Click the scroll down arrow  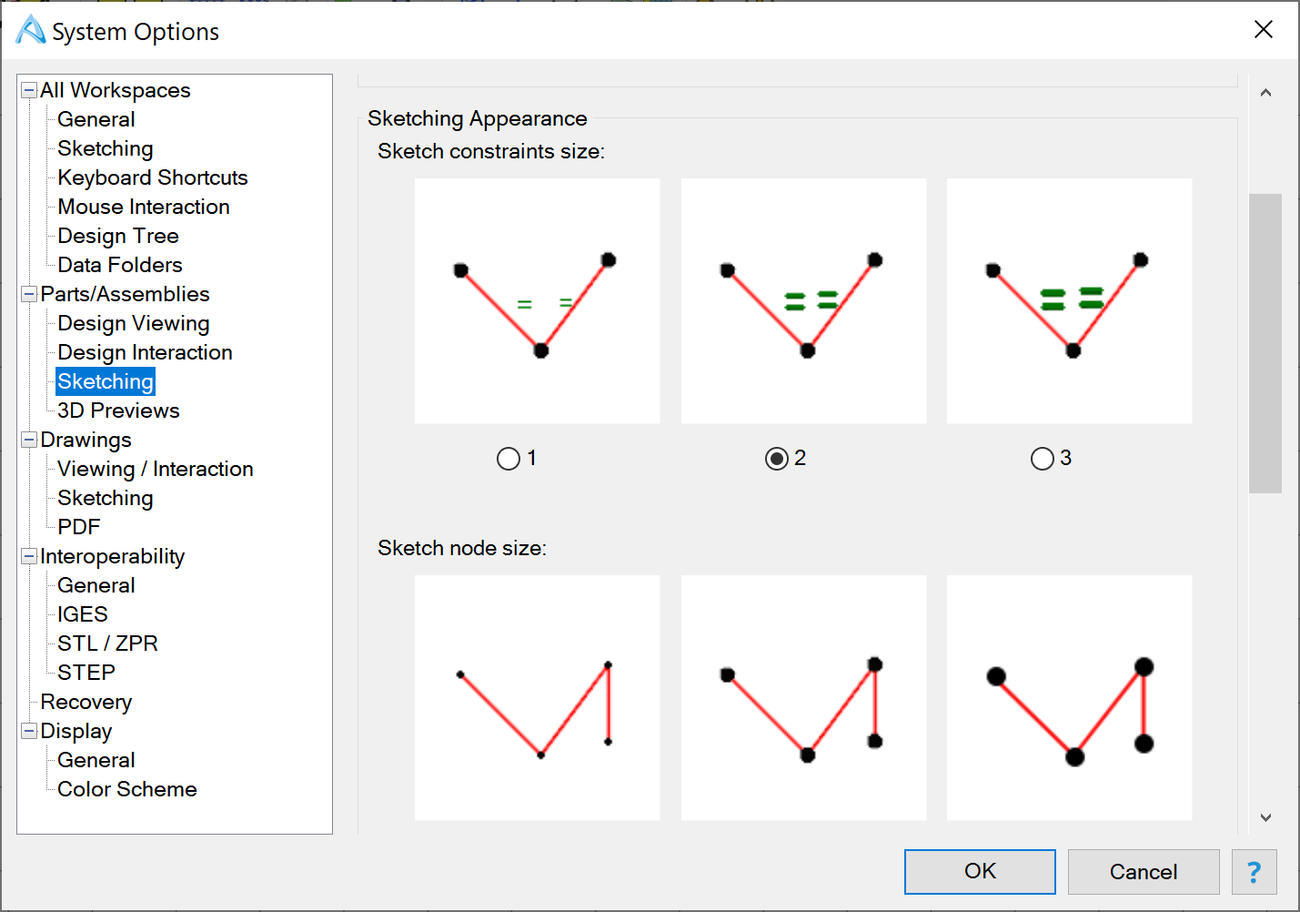pos(1265,817)
